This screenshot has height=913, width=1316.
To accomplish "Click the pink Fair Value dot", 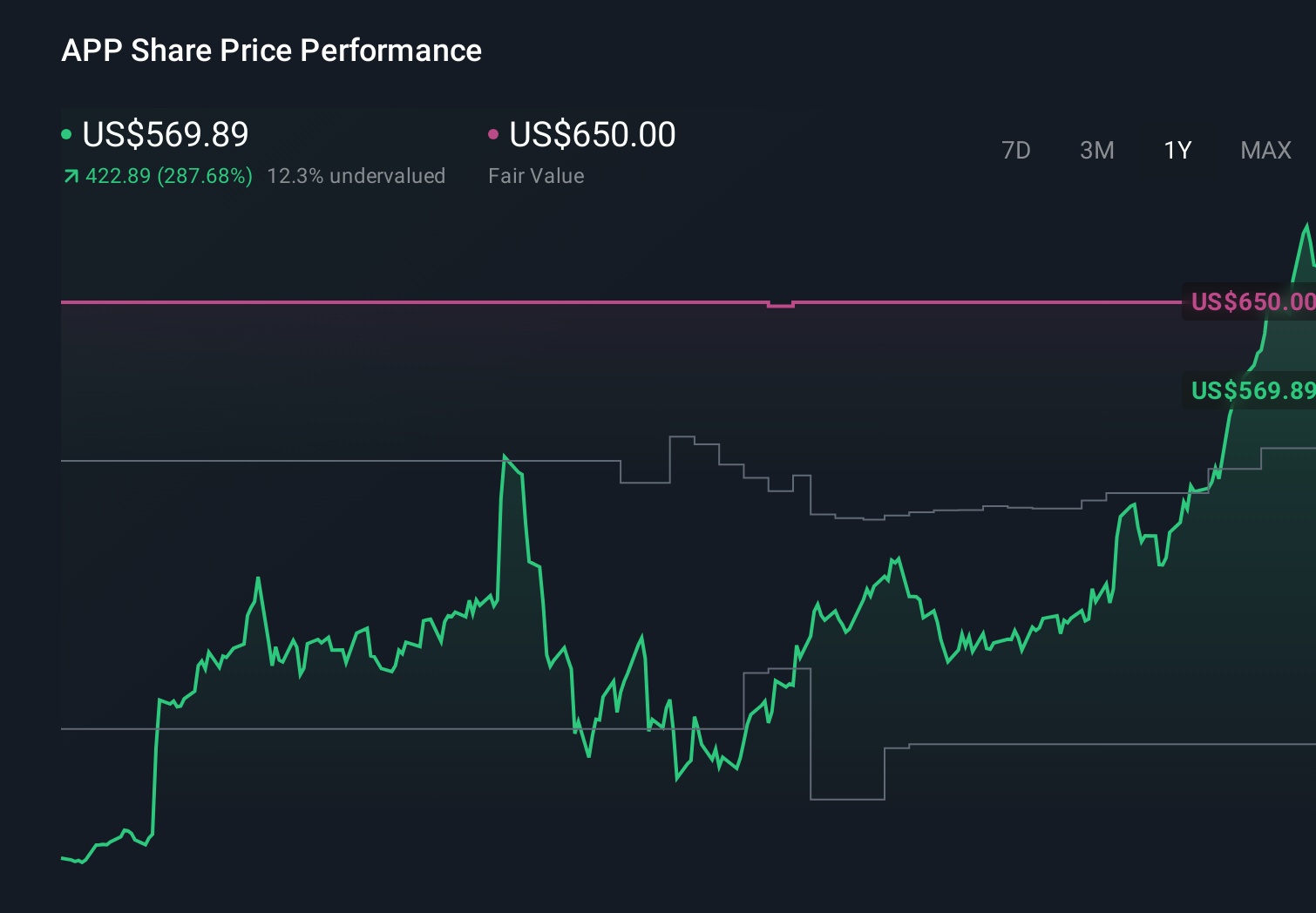I will coord(493,134).
